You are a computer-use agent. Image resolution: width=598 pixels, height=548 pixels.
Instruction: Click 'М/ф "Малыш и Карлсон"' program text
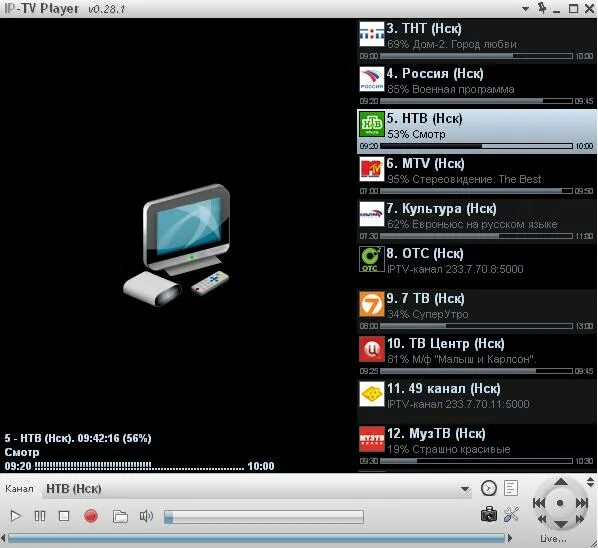click(474, 359)
